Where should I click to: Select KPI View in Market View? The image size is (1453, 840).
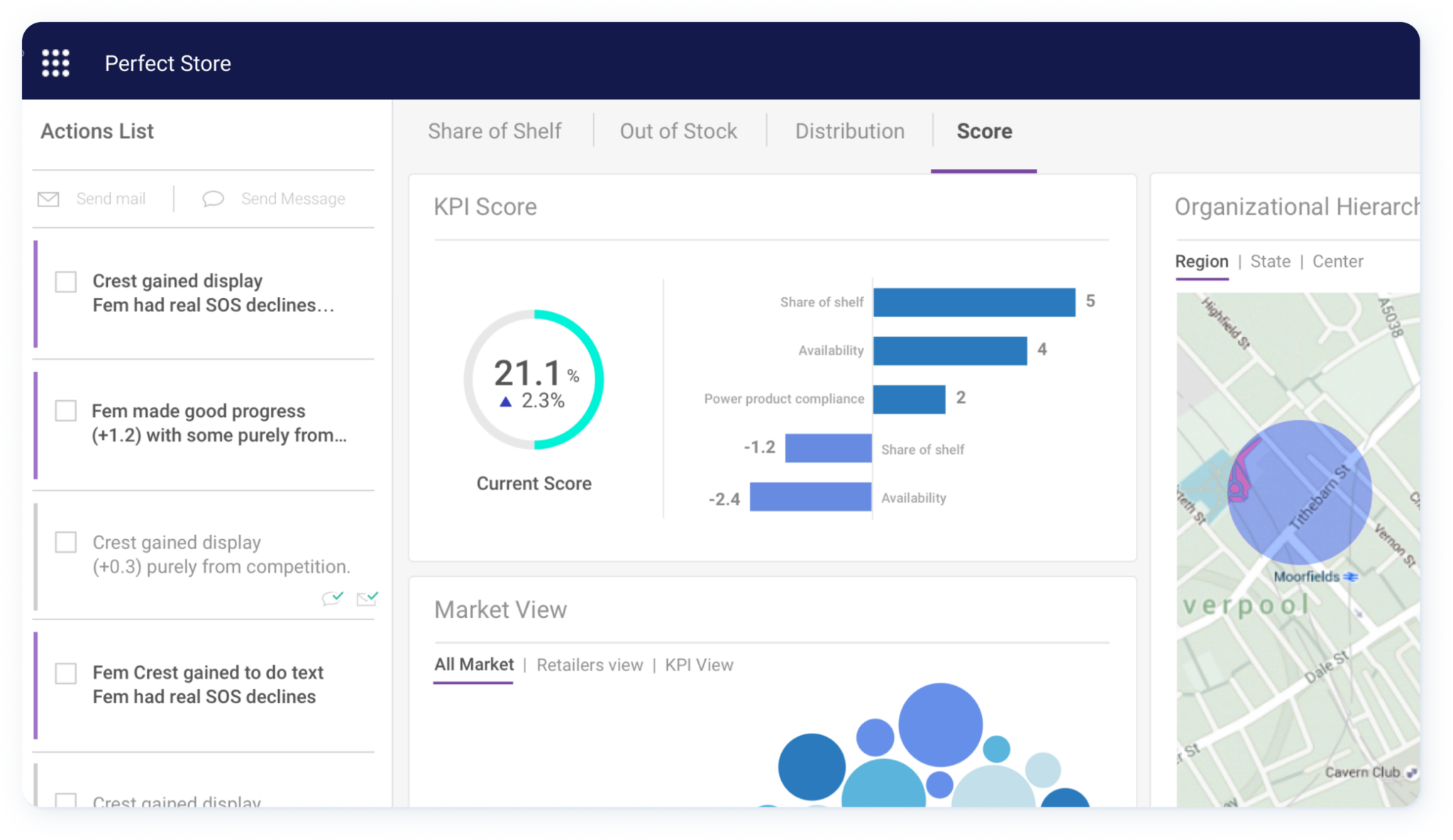coord(699,665)
